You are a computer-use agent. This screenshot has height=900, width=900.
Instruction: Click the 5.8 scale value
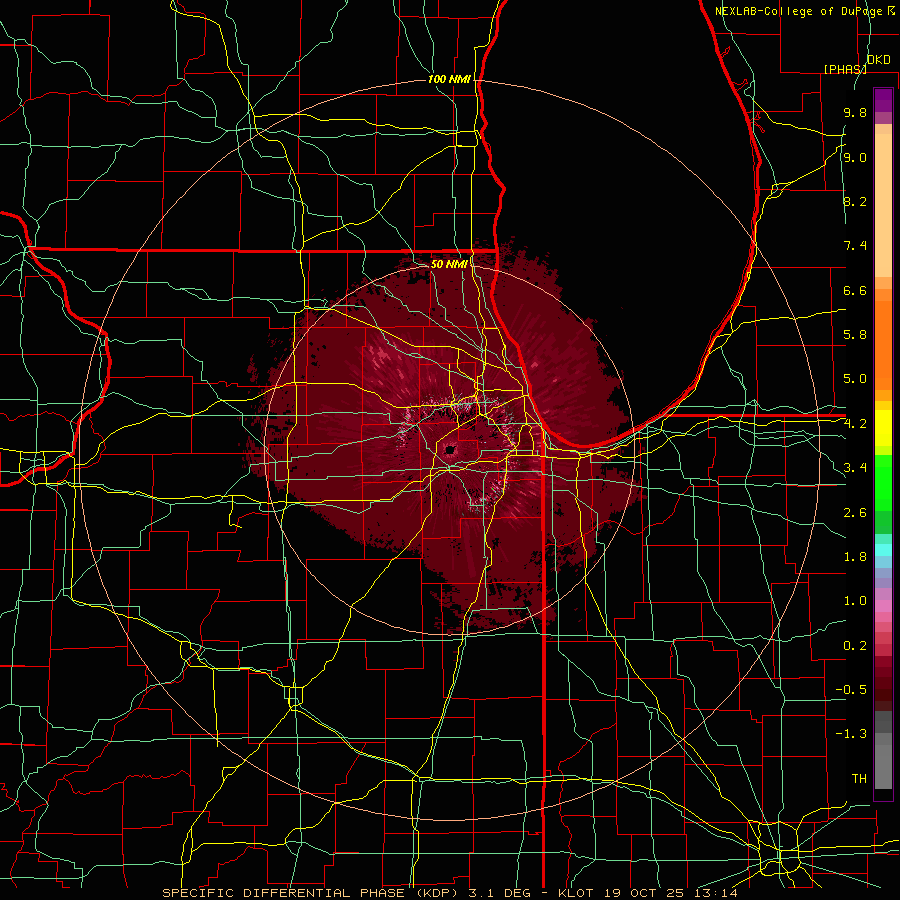click(855, 335)
